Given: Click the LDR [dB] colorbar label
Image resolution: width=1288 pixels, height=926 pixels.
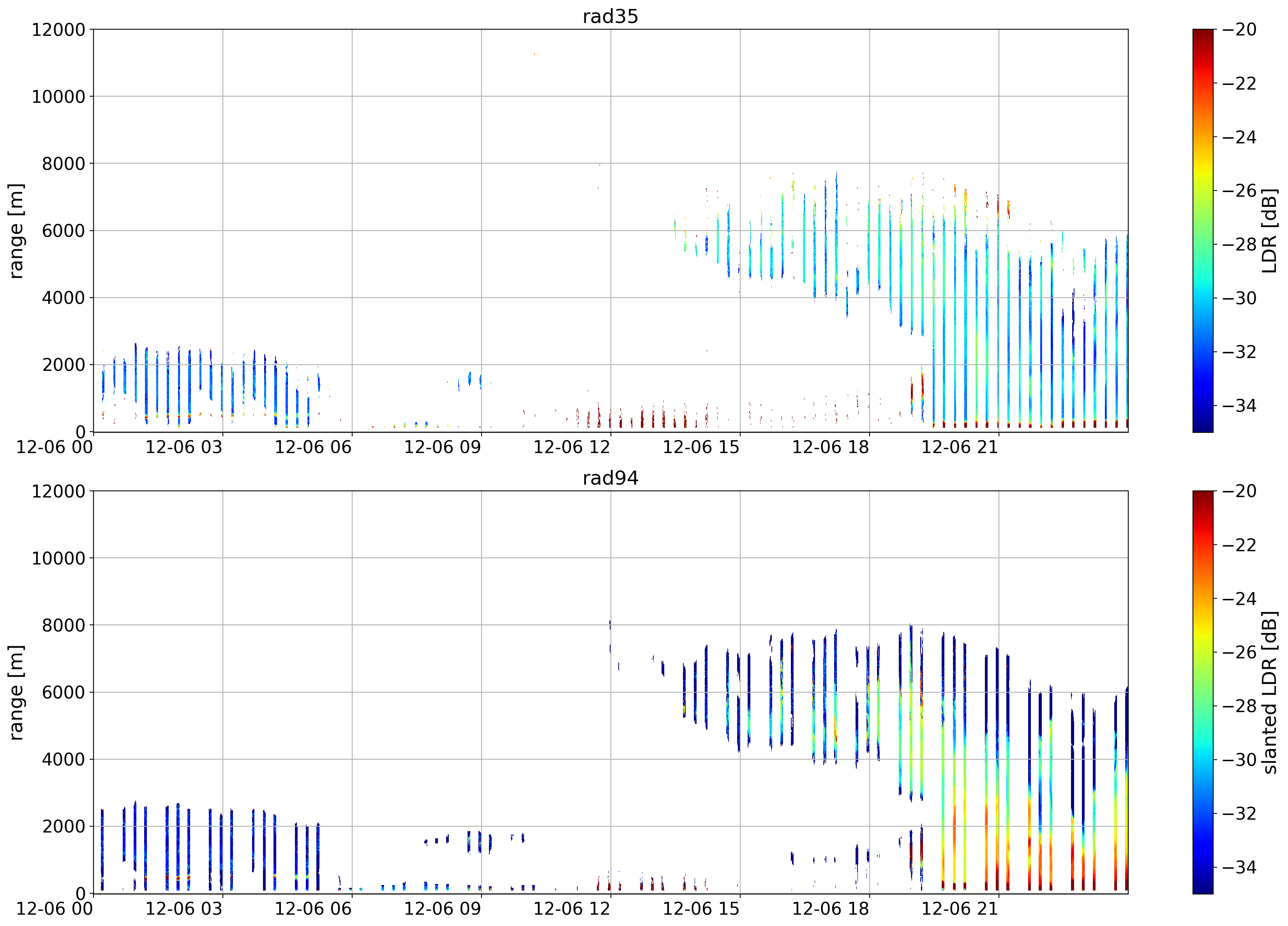Looking at the screenshot, I should [x=1269, y=231].
